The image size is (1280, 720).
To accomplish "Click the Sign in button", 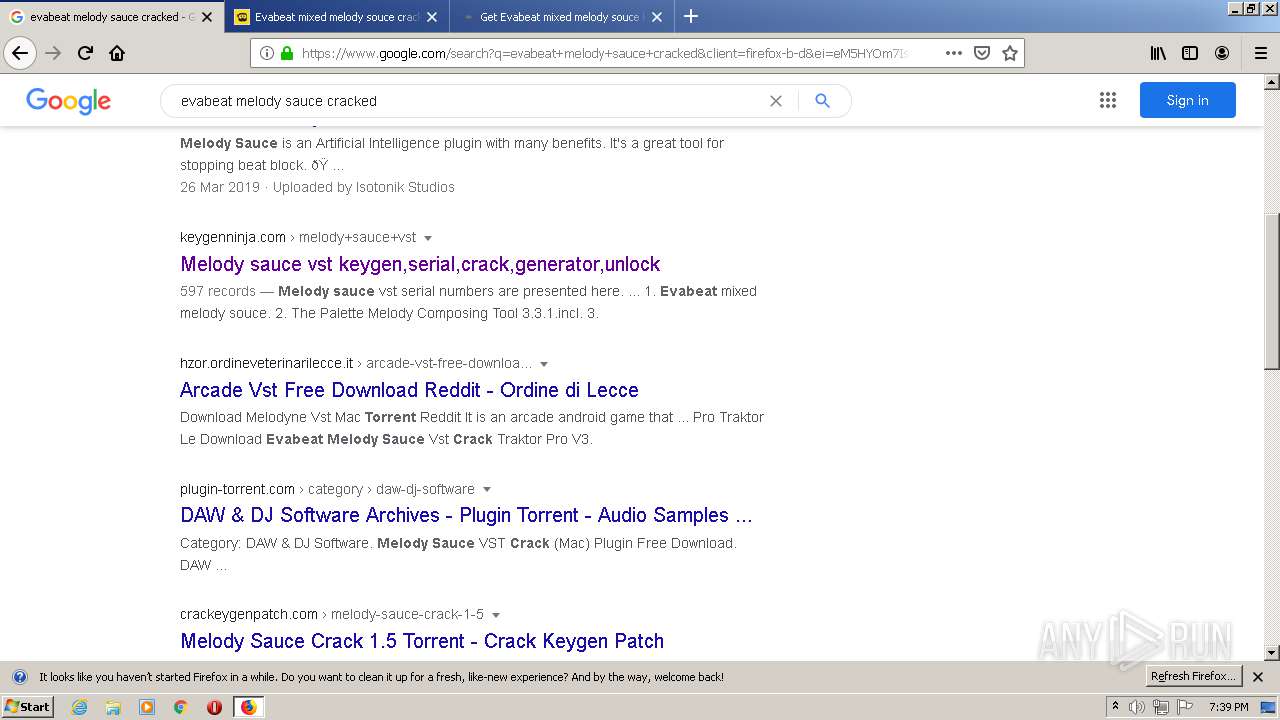I will tap(1187, 100).
